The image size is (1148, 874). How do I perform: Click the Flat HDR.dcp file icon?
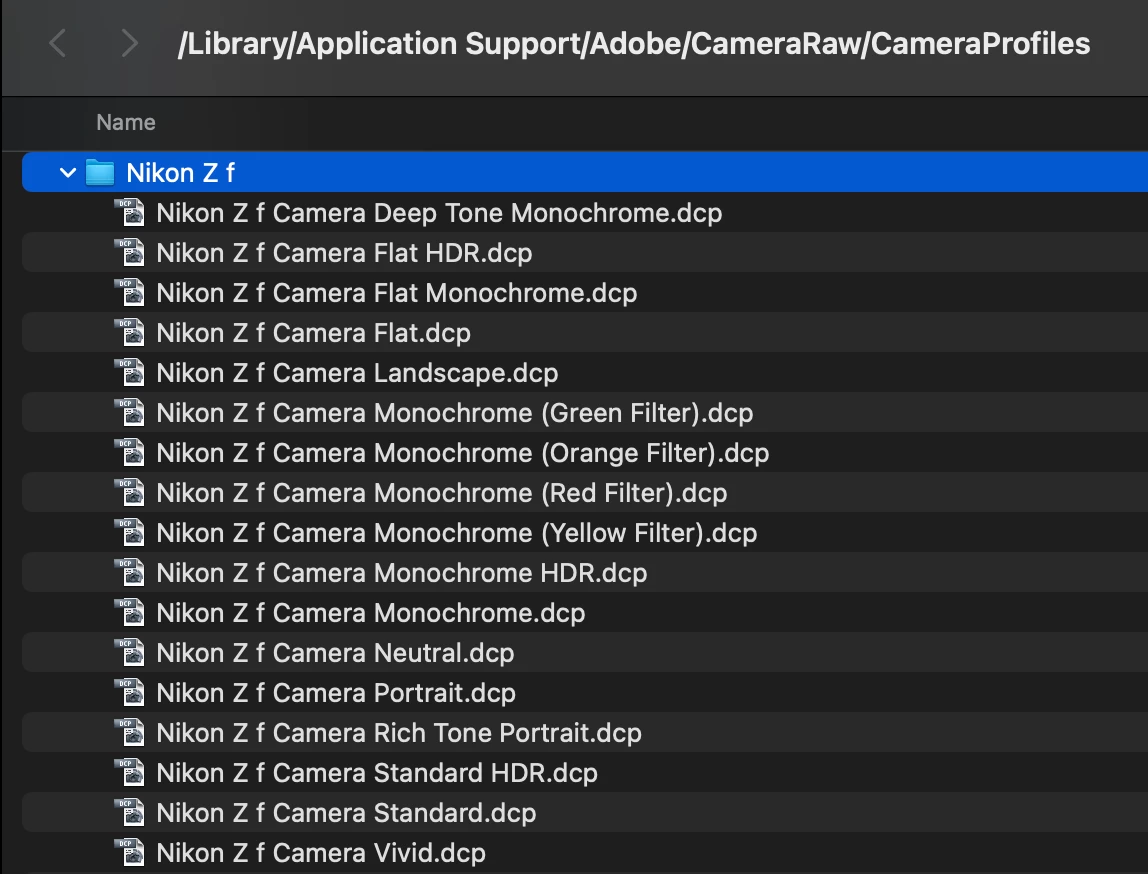click(130, 253)
